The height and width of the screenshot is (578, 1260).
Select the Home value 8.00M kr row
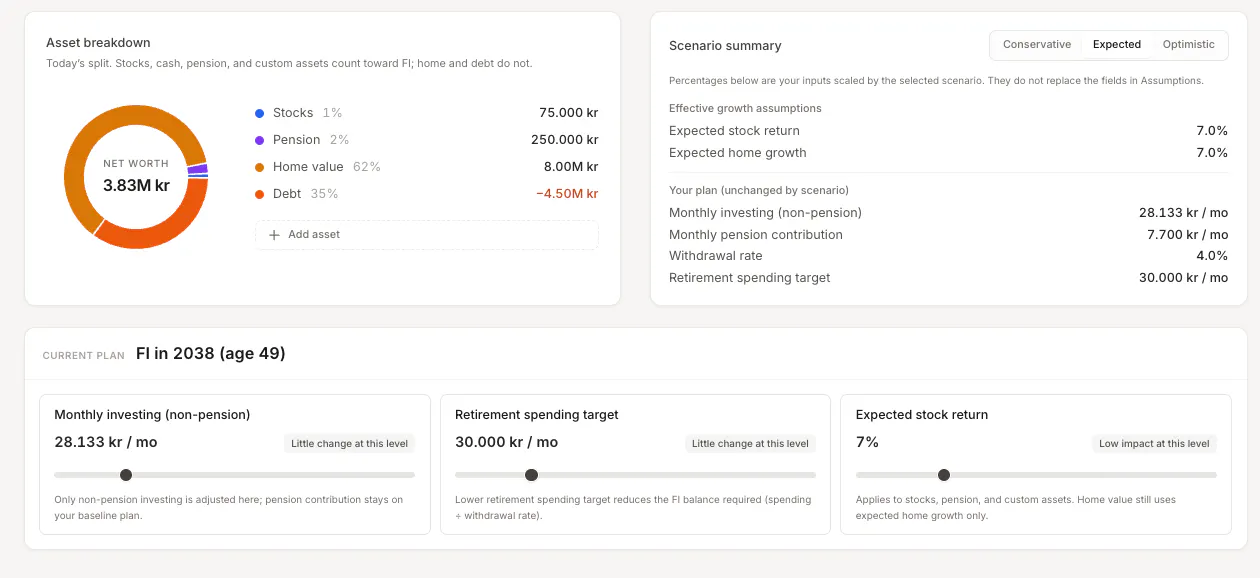click(427, 167)
